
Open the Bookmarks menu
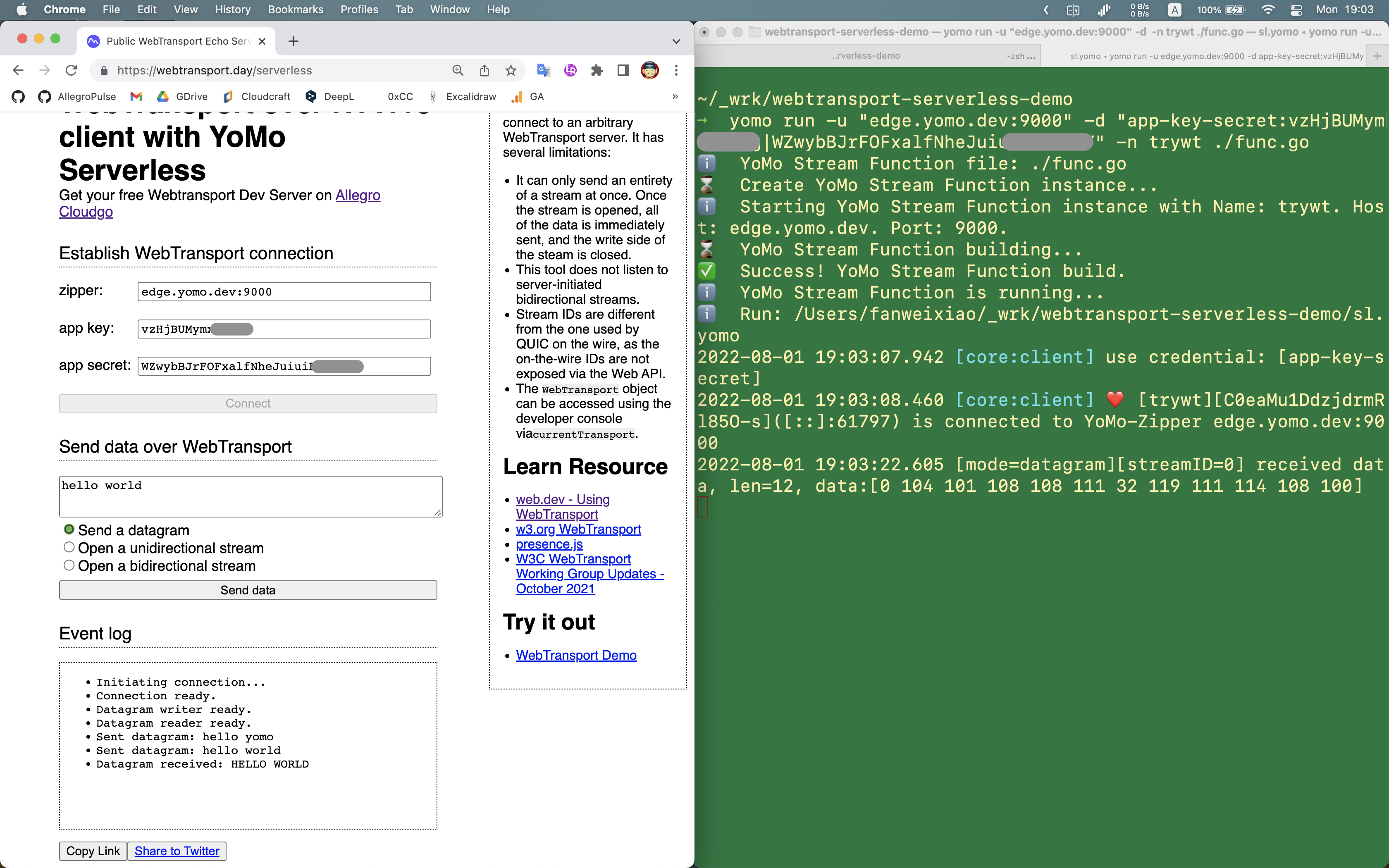(x=295, y=9)
